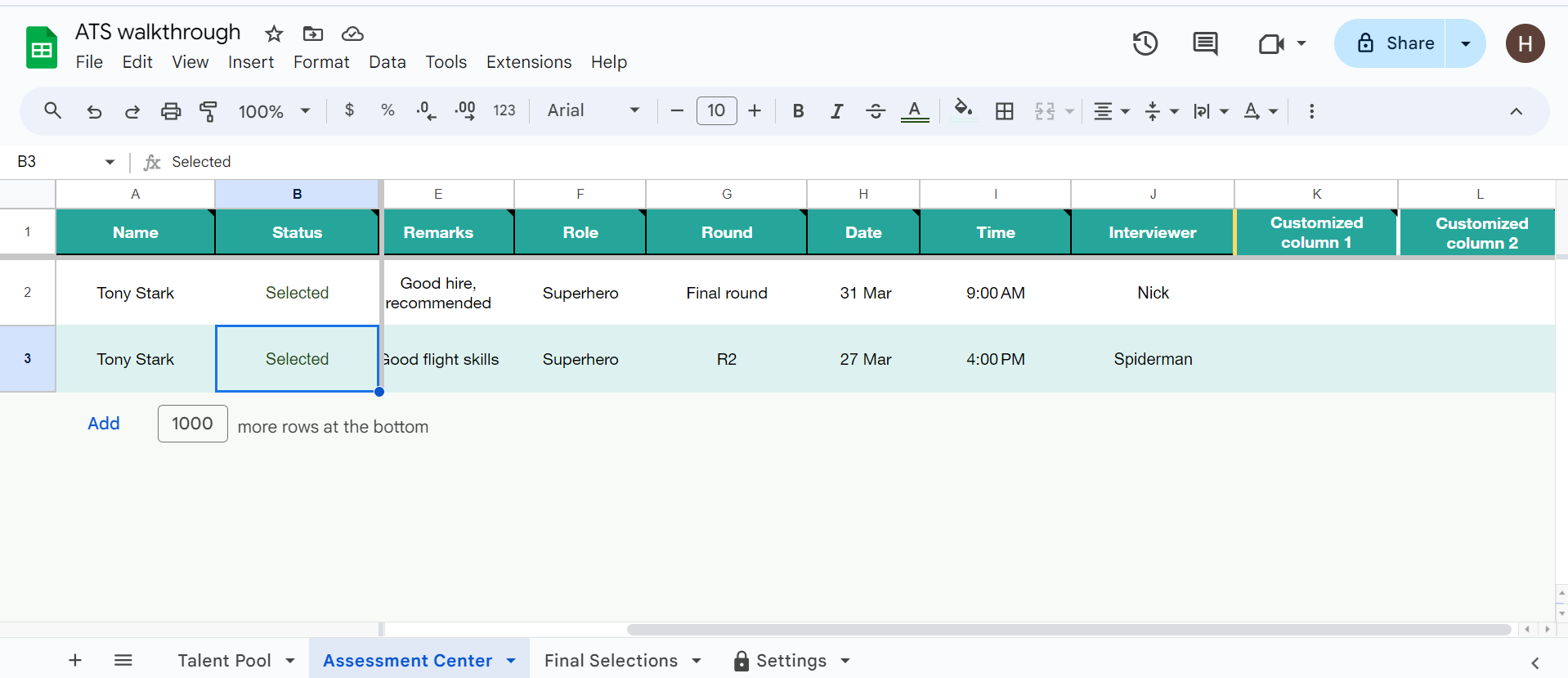Open the Google Sheets home icon
The image size is (1568, 678).
tap(41, 47)
